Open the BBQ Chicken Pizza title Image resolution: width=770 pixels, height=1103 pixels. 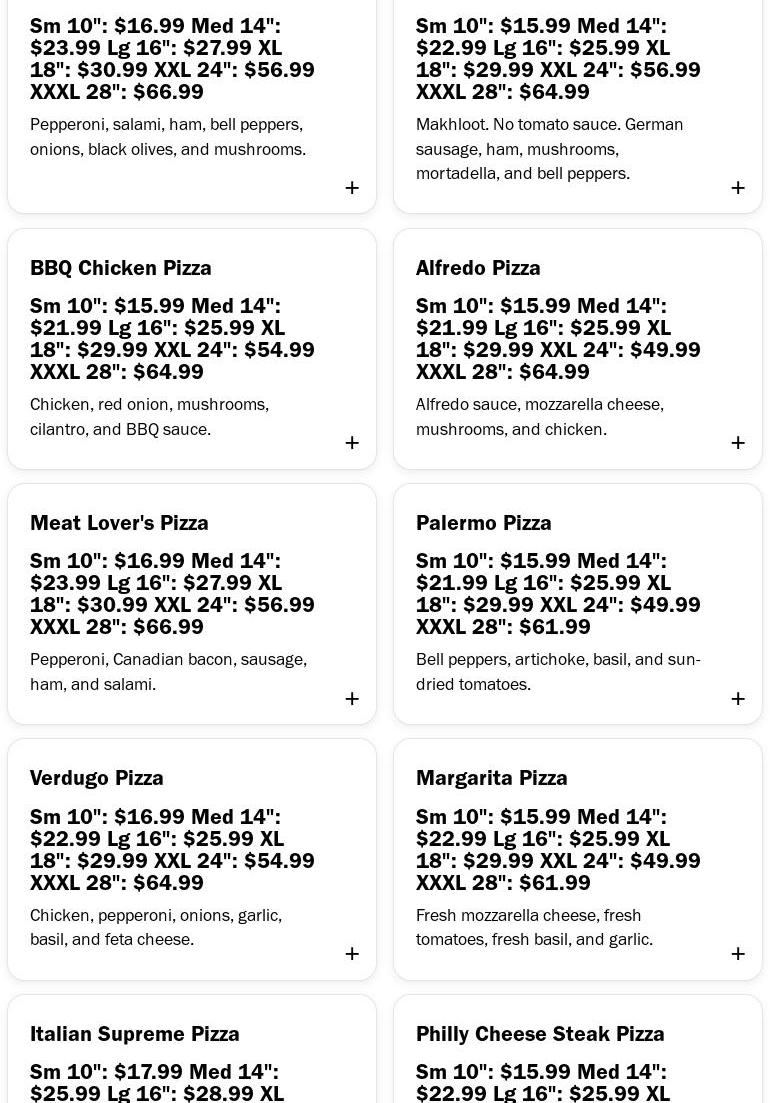121,268
